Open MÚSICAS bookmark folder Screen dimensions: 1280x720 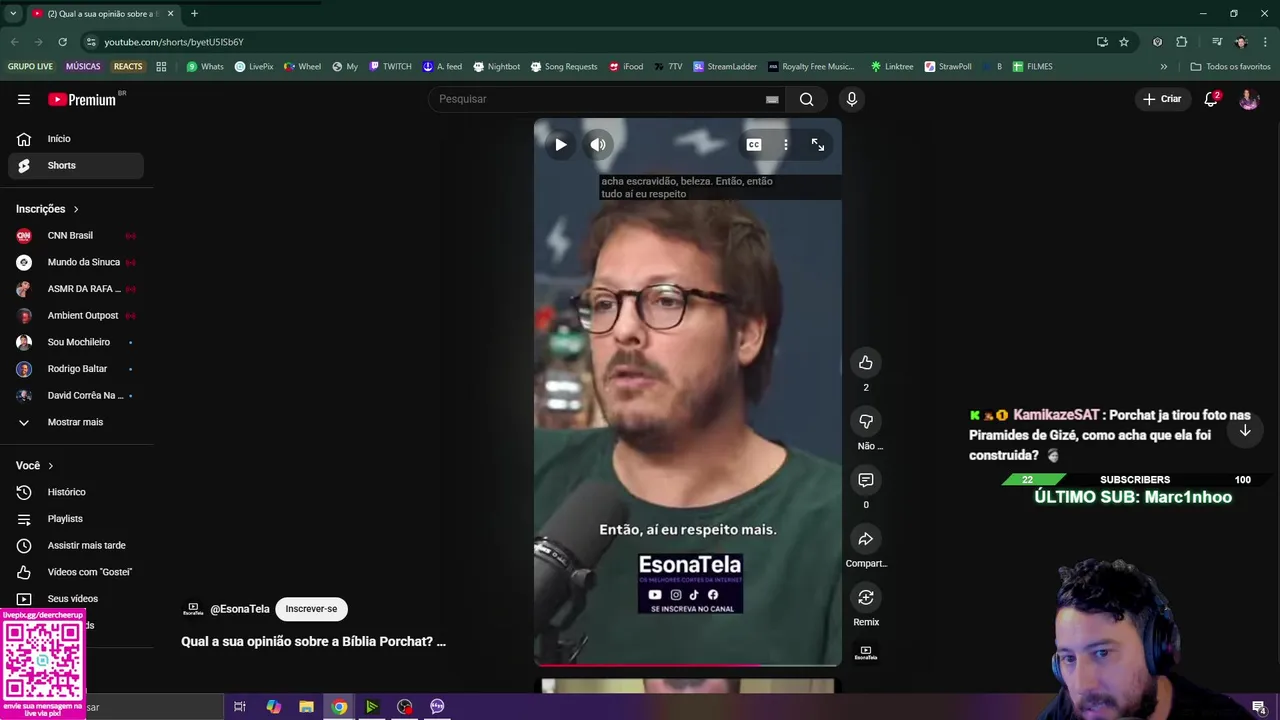tap(83, 66)
